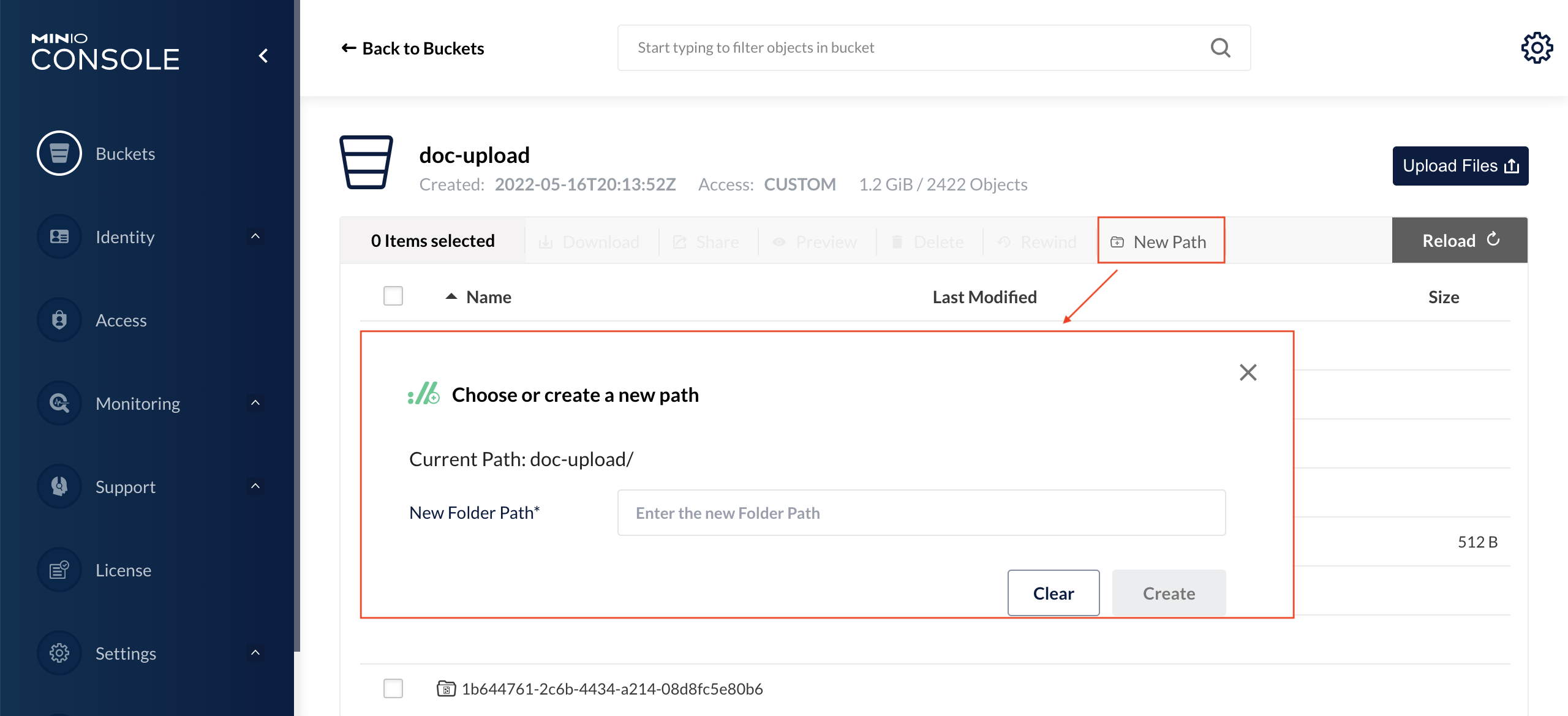Go Back to Buckets link
Image resolution: width=1568 pixels, height=716 pixels.
click(x=413, y=48)
